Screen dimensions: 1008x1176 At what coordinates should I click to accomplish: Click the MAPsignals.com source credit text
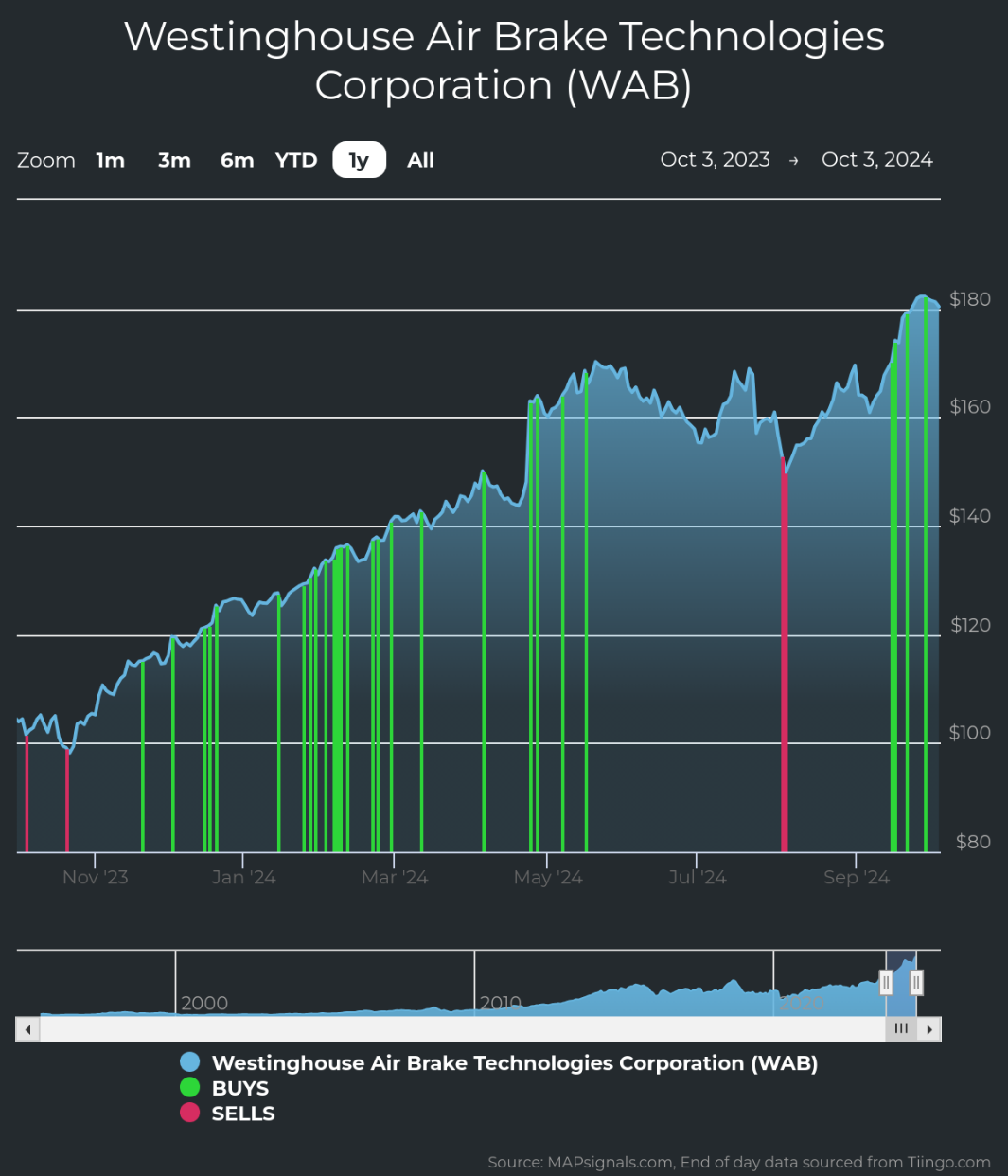tap(739, 1162)
